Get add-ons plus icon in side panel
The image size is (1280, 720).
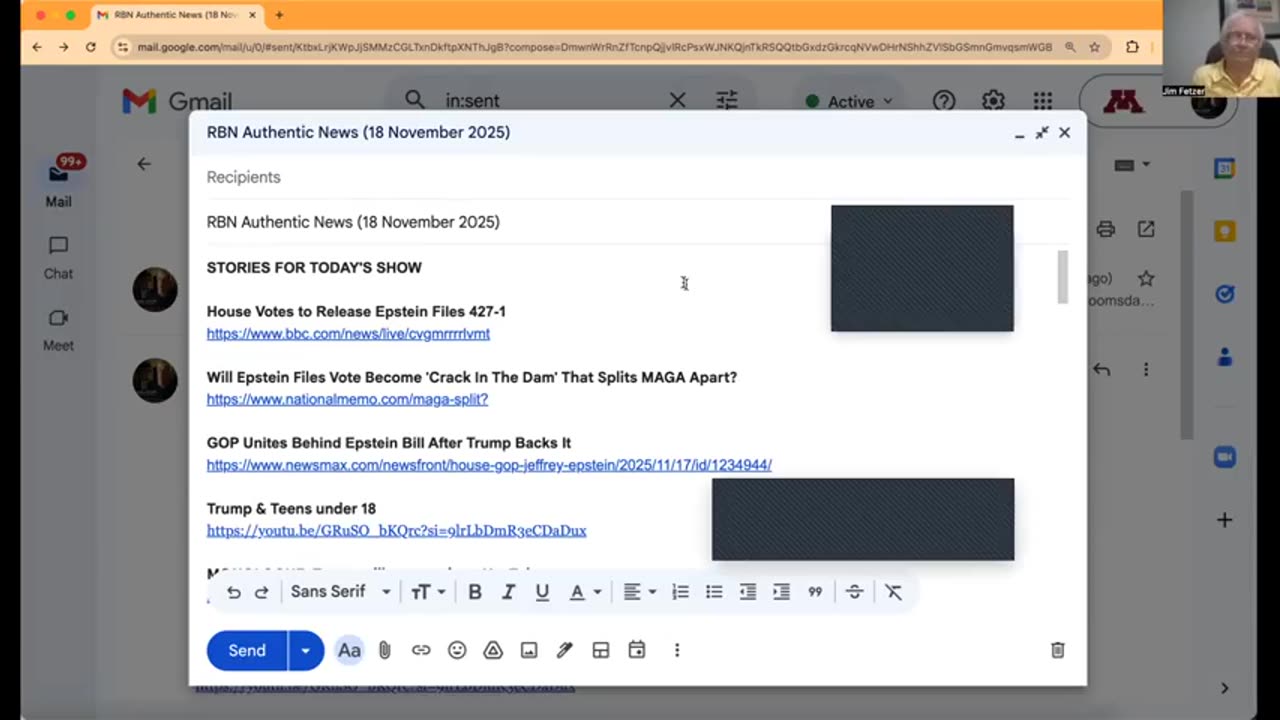pyautogui.click(x=1224, y=520)
